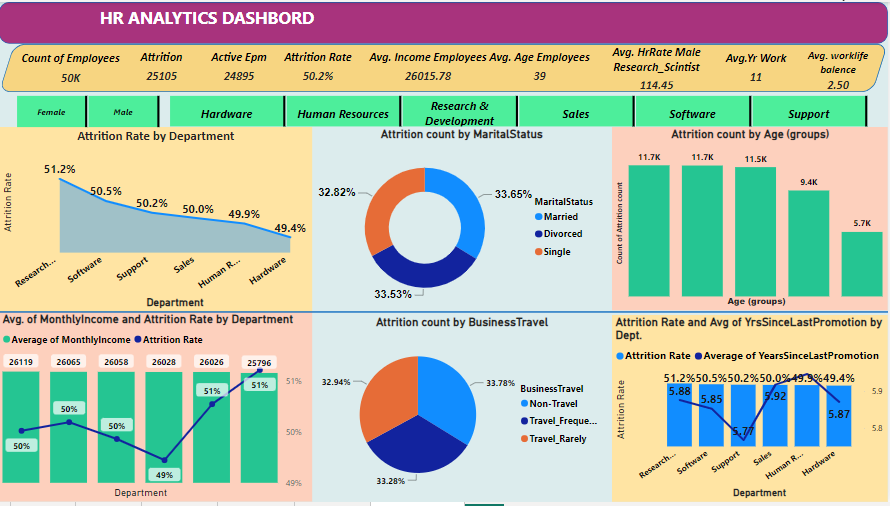Click the 25796 monthly income bar

pos(261,430)
